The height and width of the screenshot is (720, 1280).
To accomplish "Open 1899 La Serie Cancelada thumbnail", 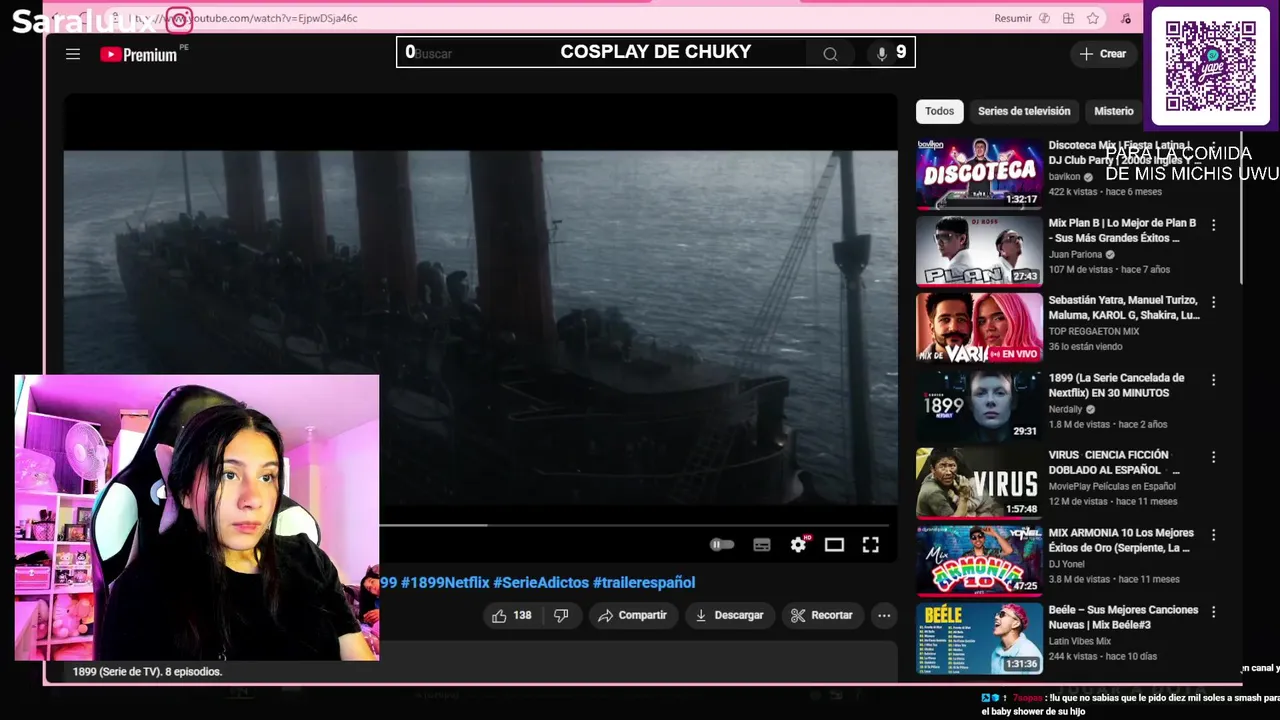I will 979,406.
